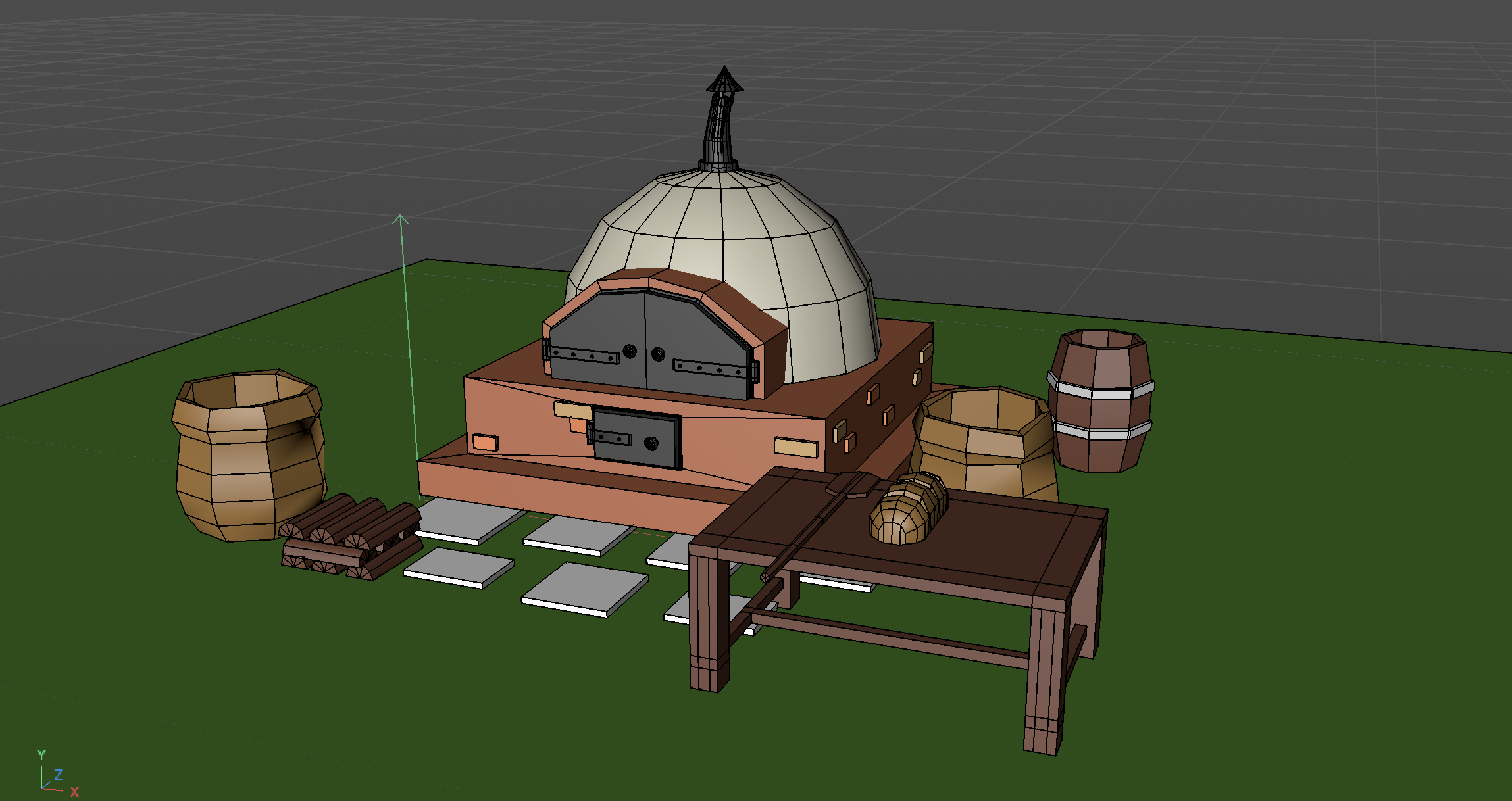Select the tan brick on oven front right
This screenshot has height=801, width=1512.
(x=796, y=447)
